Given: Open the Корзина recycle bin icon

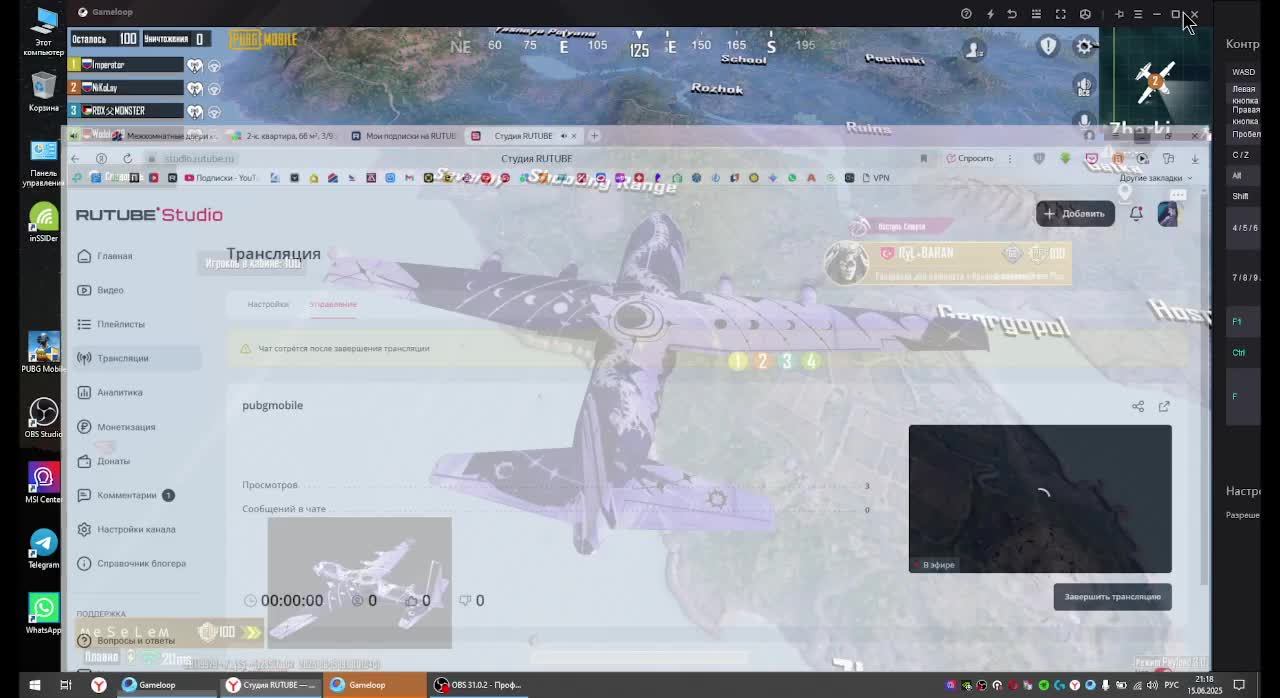Looking at the screenshot, I should click(x=43, y=91).
